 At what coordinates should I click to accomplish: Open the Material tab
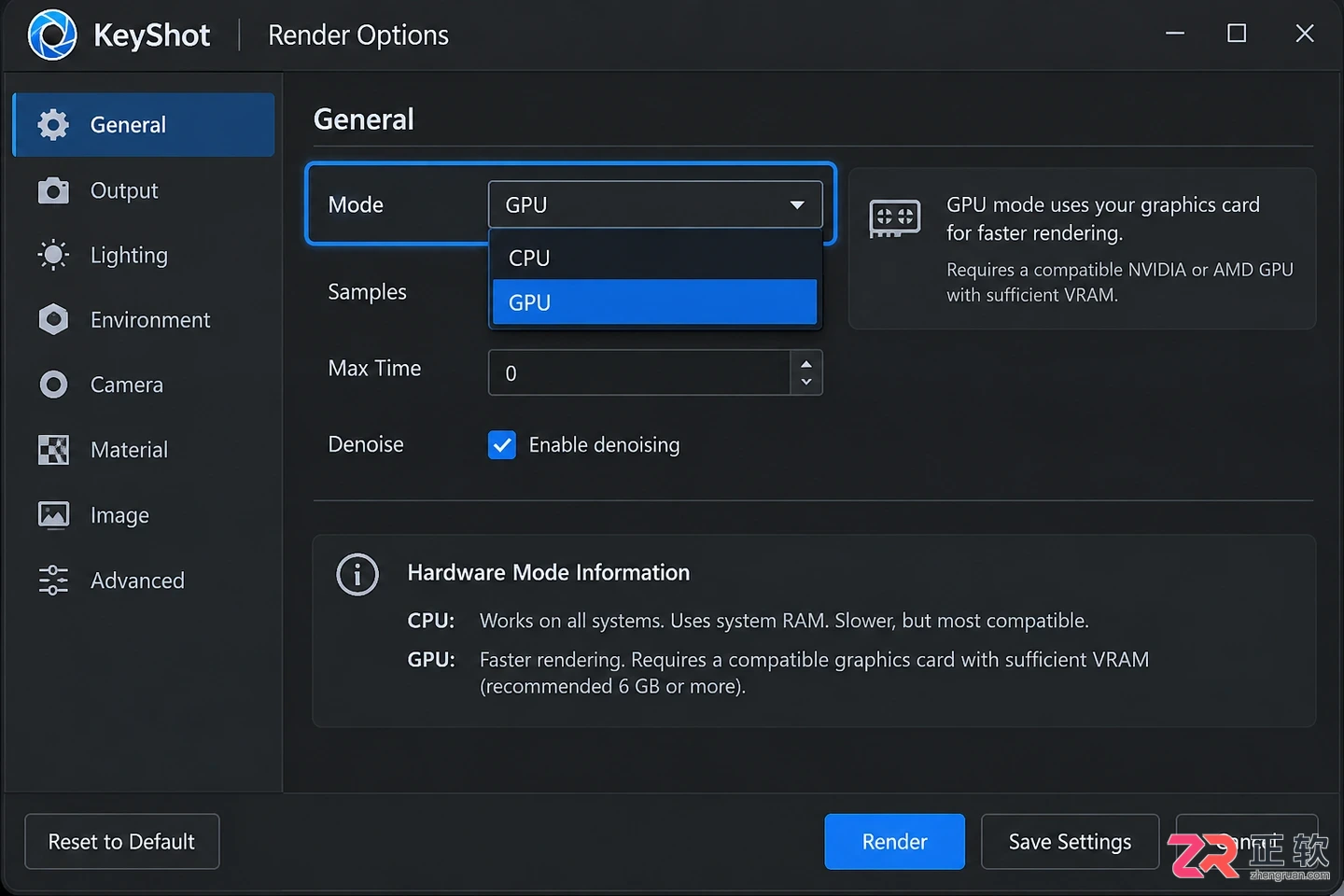tap(144, 450)
